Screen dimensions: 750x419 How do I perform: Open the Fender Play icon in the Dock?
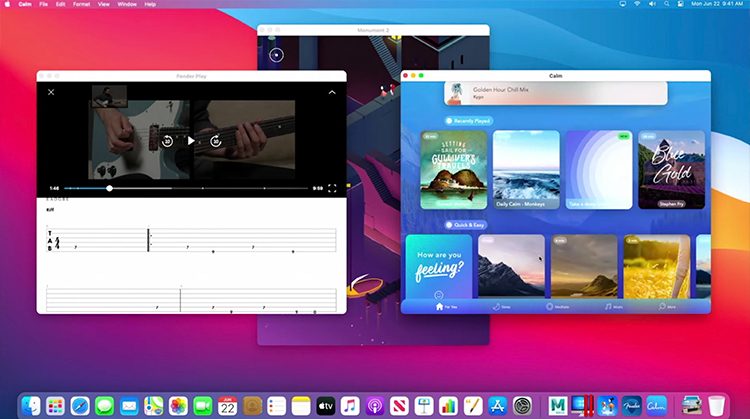point(632,406)
